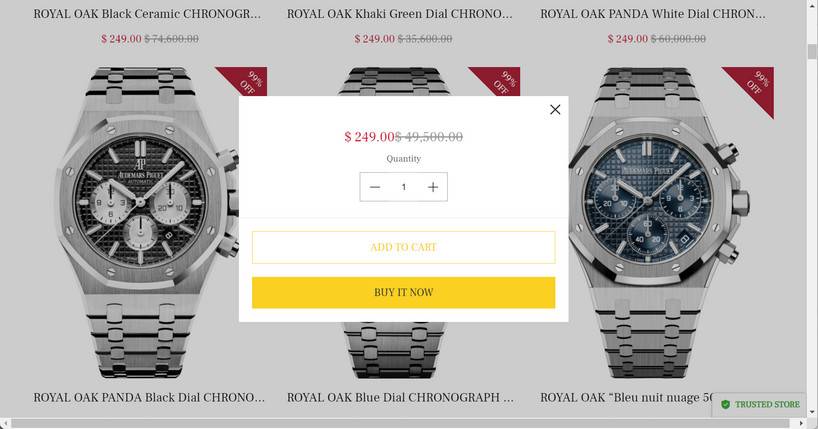818x429 pixels.
Task: Open ROYAL OAK Bleu nuit nuage link
Action: 626,398
